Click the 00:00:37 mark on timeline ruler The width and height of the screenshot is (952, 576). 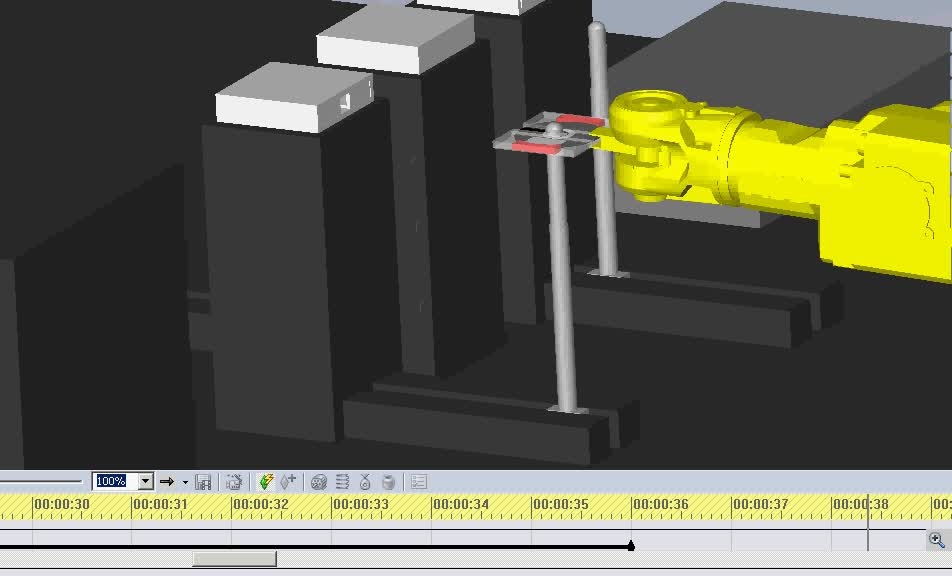click(760, 504)
